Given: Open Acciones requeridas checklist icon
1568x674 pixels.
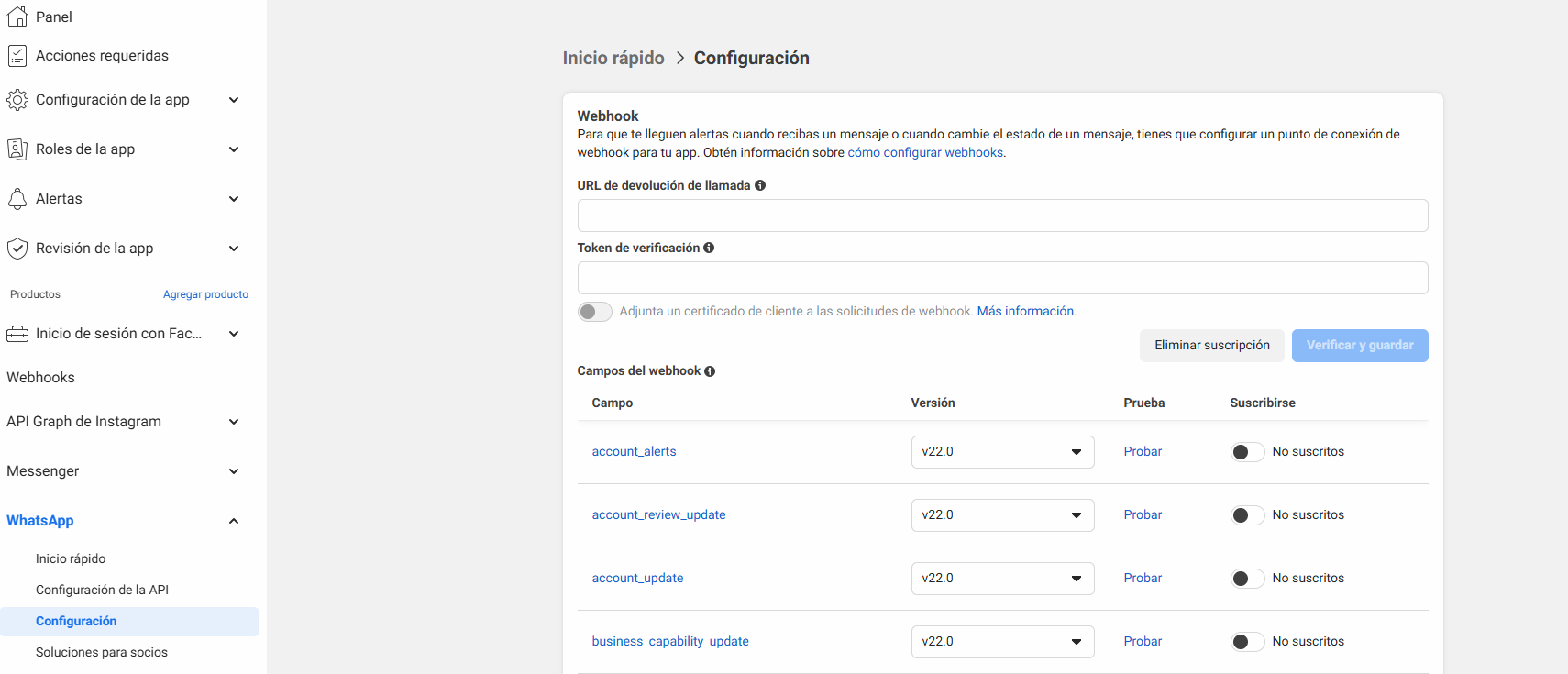Looking at the screenshot, I should [x=17, y=56].
